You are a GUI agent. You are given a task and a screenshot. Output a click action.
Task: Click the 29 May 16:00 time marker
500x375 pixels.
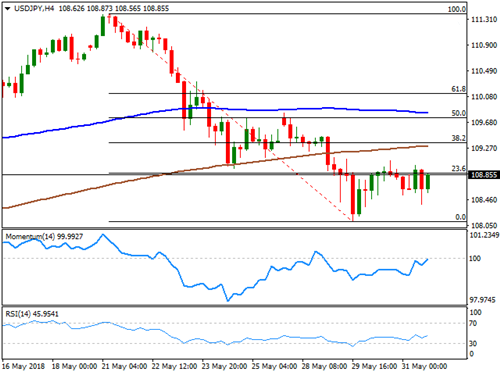tap(374, 366)
